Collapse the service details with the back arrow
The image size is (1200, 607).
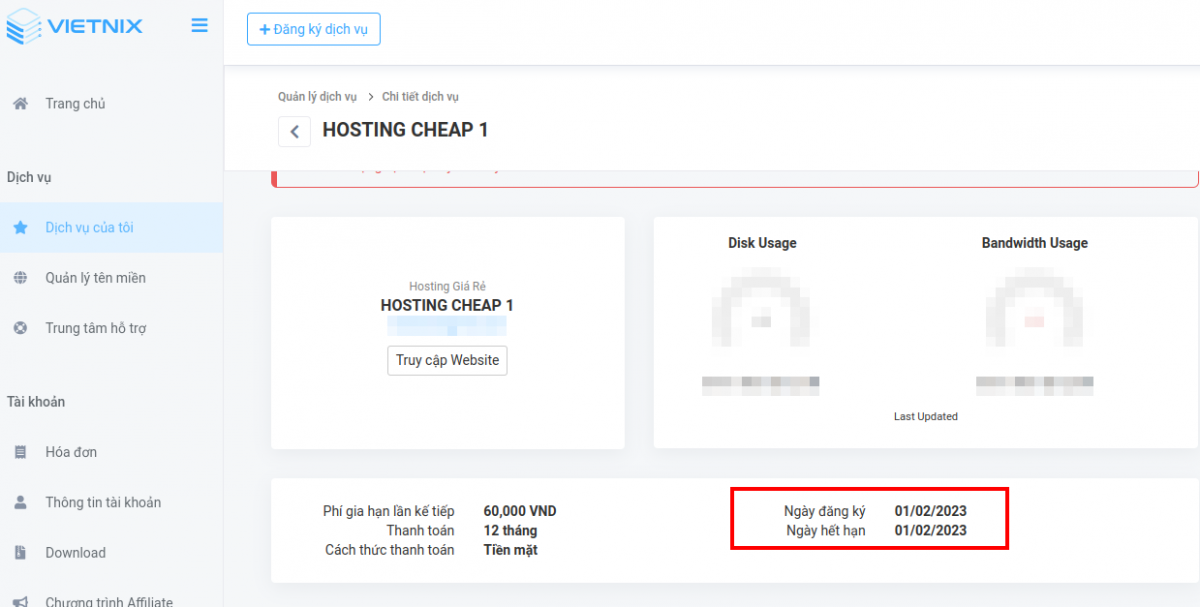(294, 131)
